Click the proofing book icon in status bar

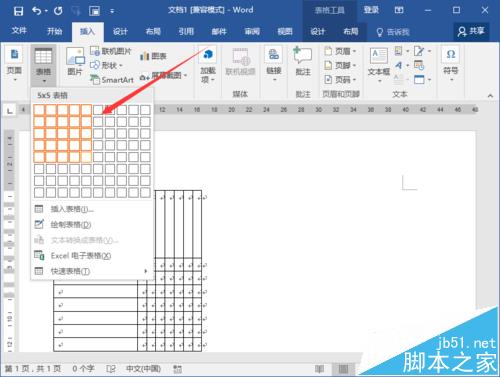111,369
